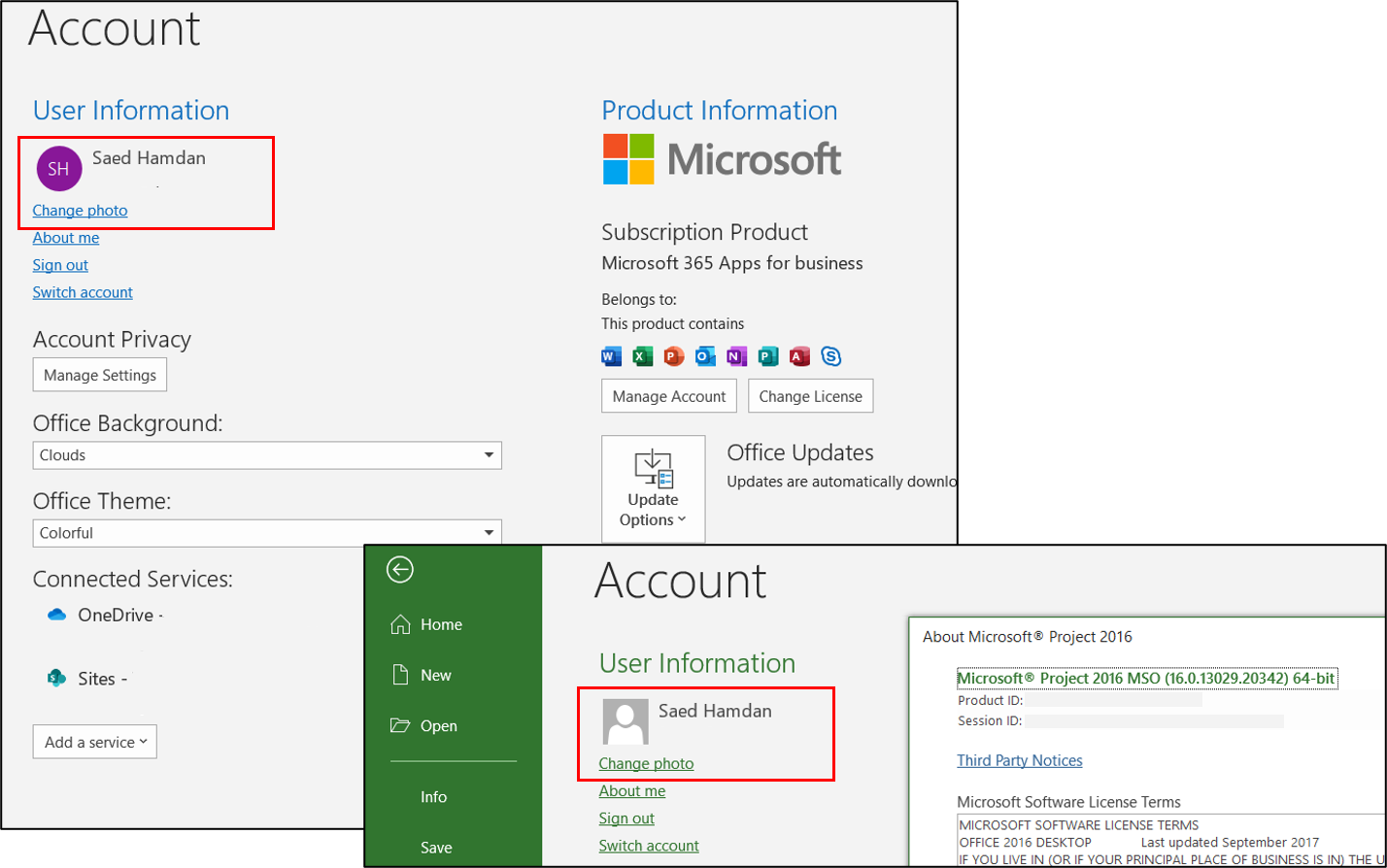Screen dimensions: 1387x868
Task: Open the Office Background dropdown showing Clouds
Action: 267,454
